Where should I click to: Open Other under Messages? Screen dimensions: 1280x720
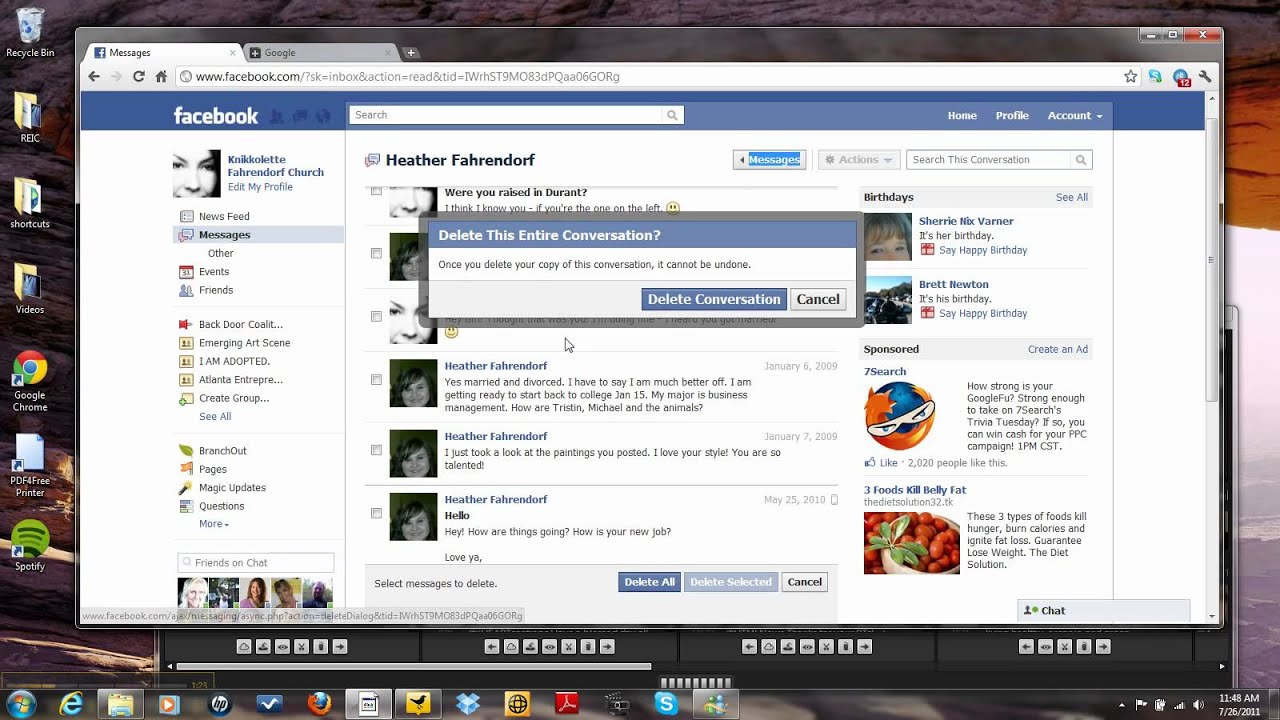(221, 254)
